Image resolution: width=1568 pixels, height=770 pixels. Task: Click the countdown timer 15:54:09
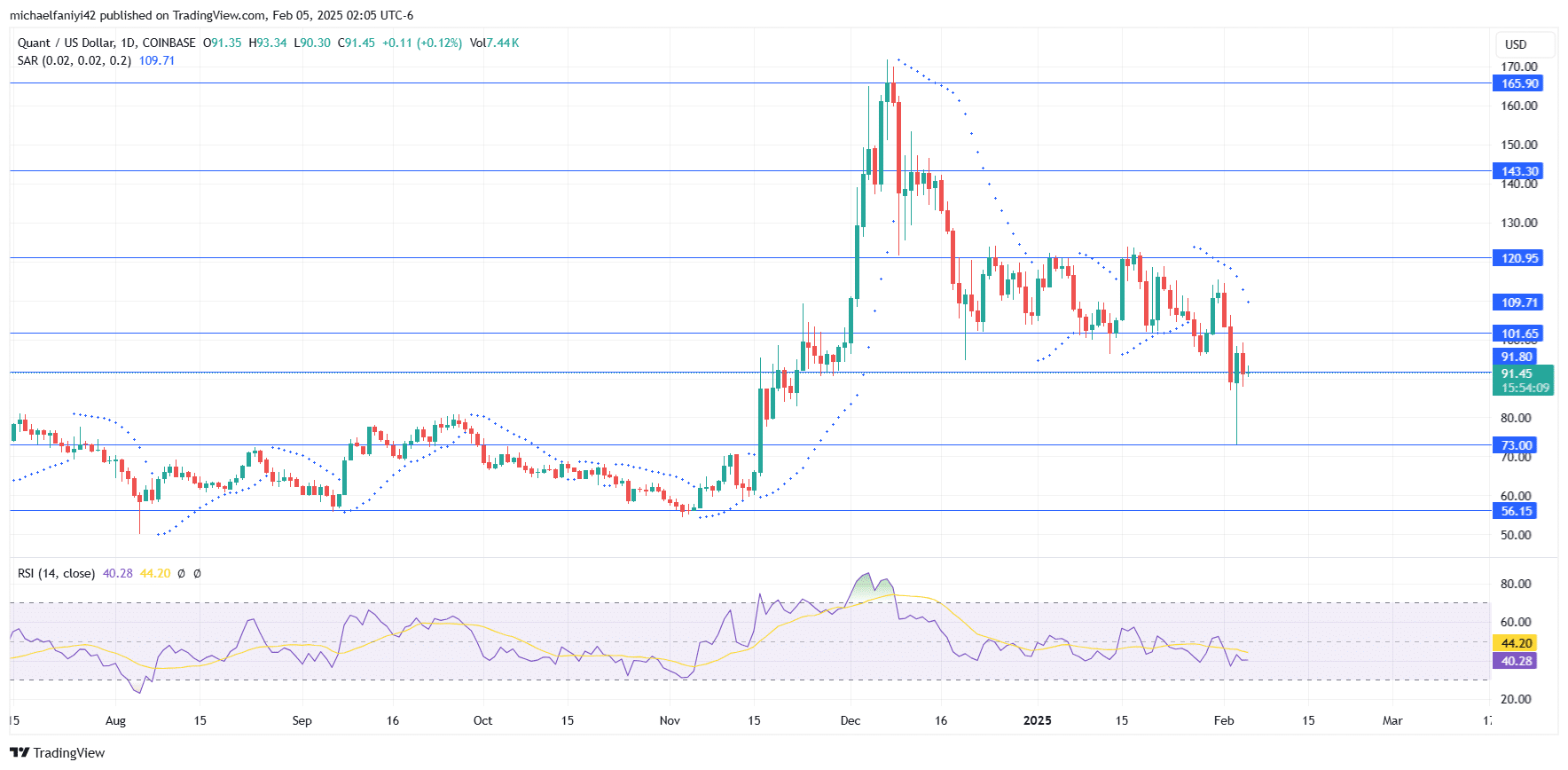(1525, 388)
